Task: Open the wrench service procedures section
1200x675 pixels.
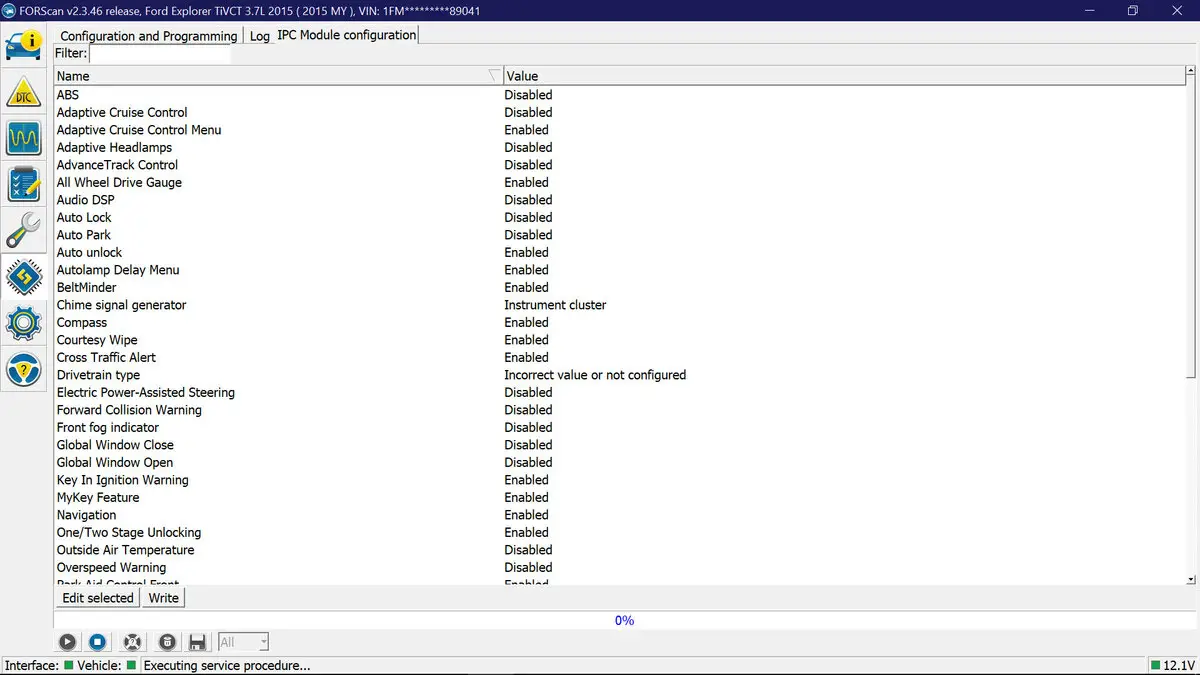Action: point(23,230)
